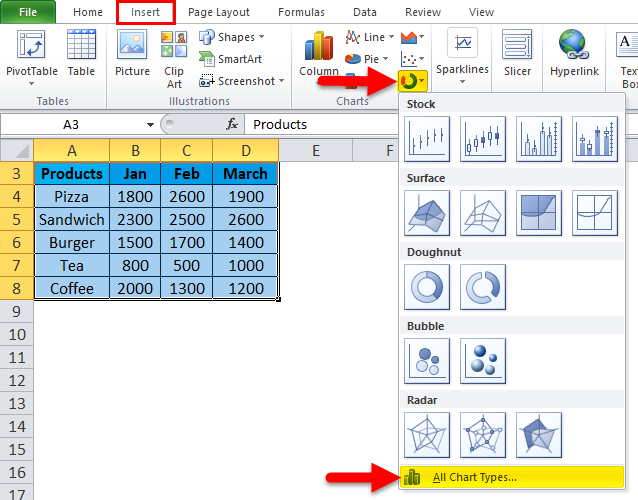638x500 pixels.
Task: Insert a Picture
Action: coord(132,53)
